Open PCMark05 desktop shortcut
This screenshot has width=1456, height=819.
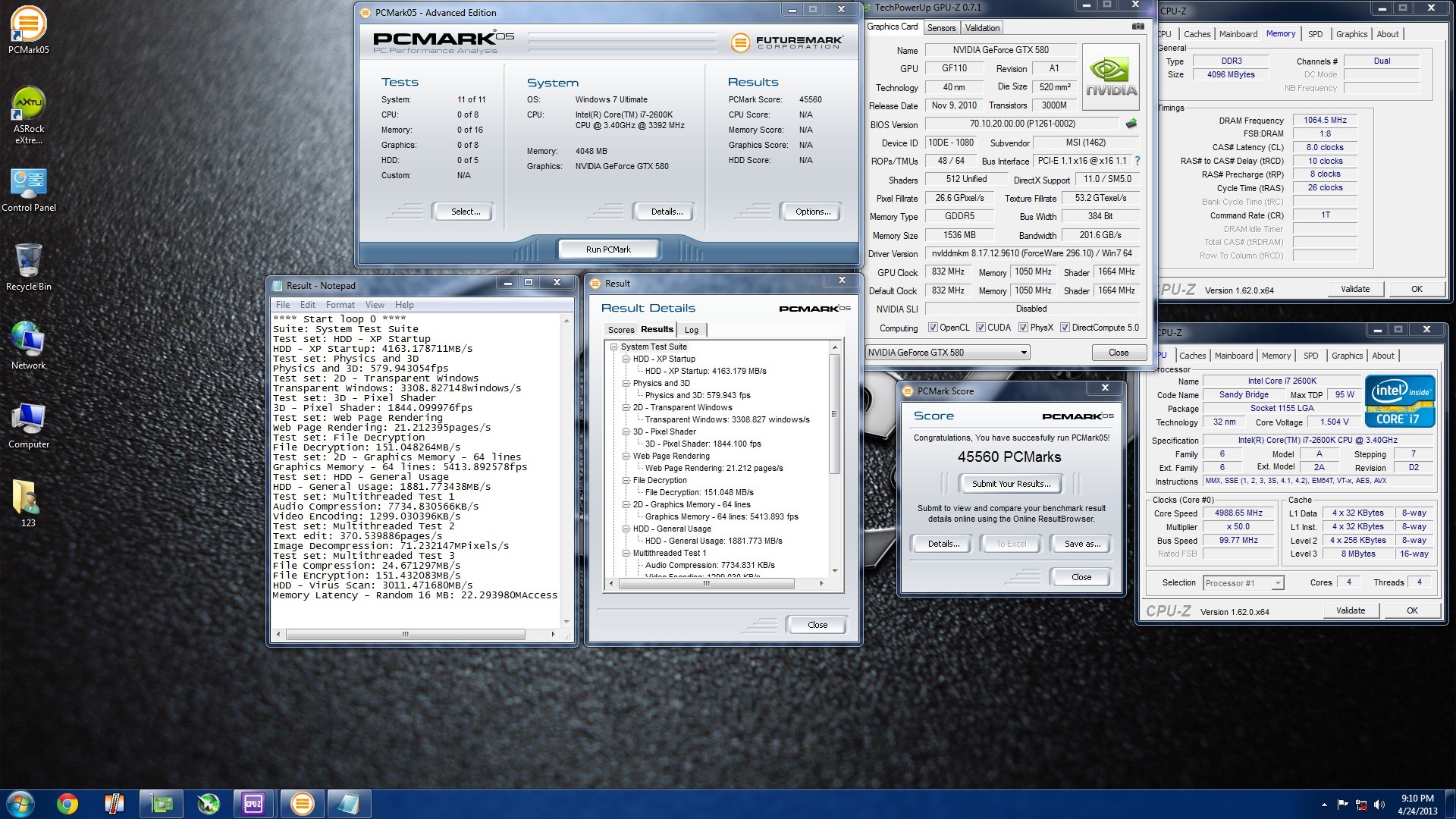point(28,29)
